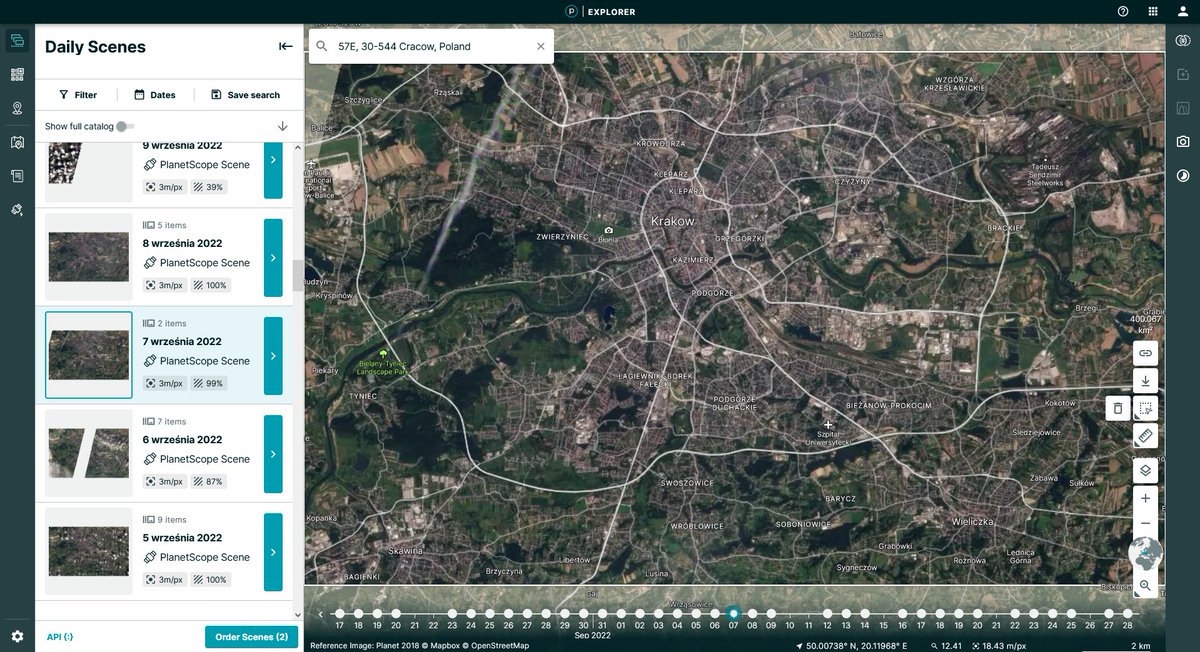Toggle Show full catalog switch

pyautogui.click(x=124, y=126)
